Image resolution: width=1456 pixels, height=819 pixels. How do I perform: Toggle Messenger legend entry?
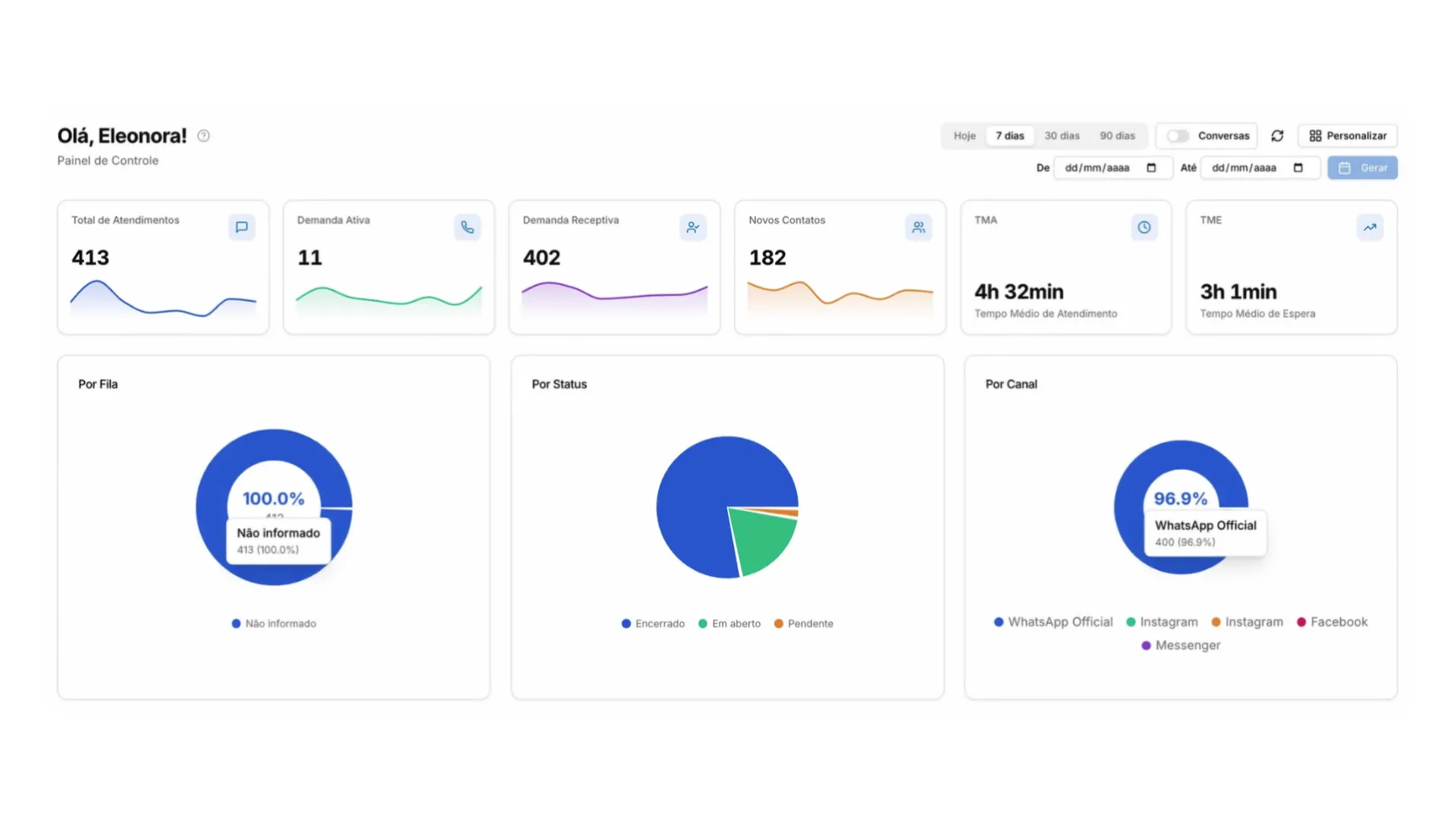coord(1181,645)
